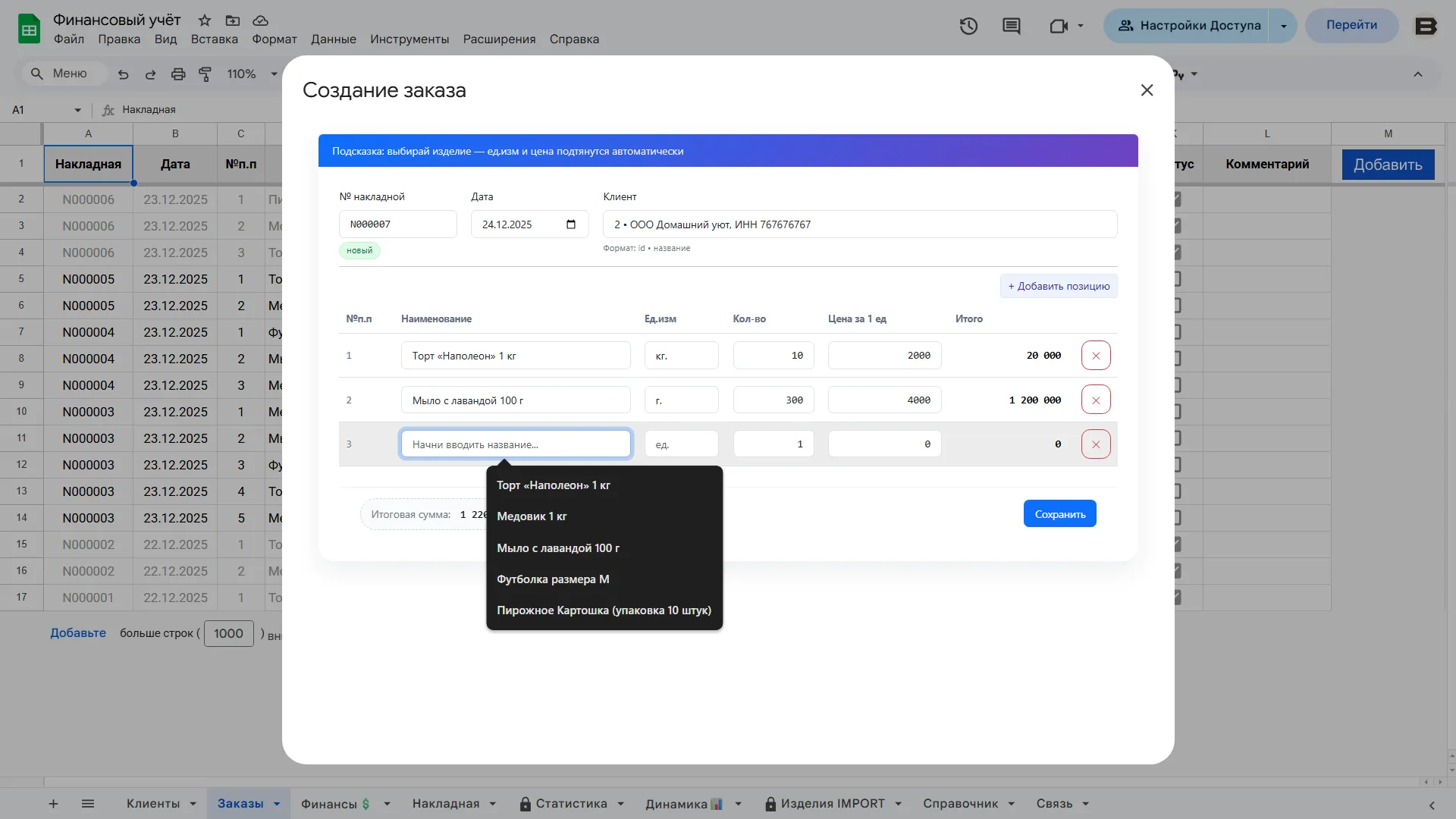Click the Сохранить button
The height and width of the screenshot is (819, 1456).
point(1060,514)
